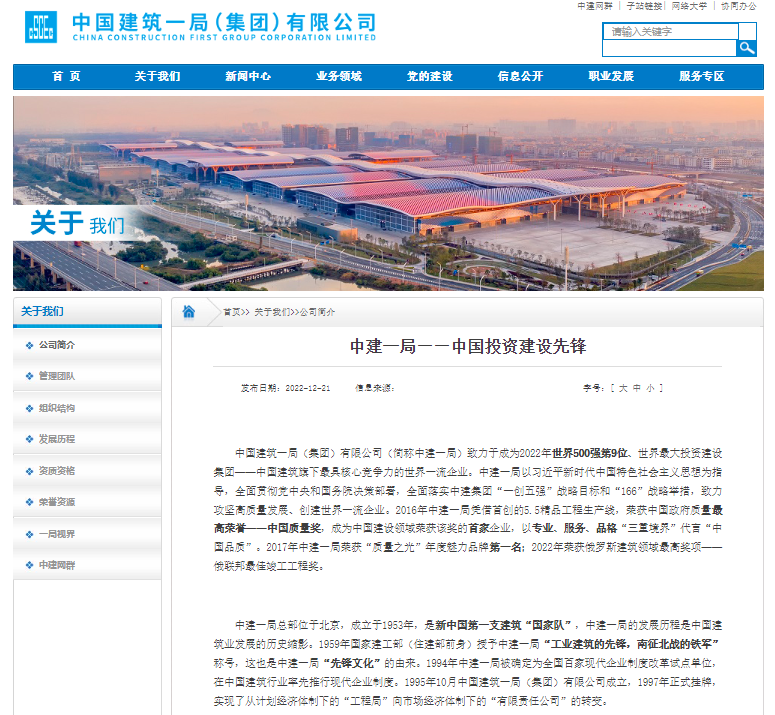Select 管理团队 in the sidebar
This screenshot has height=715, width=775.
click(57, 376)
